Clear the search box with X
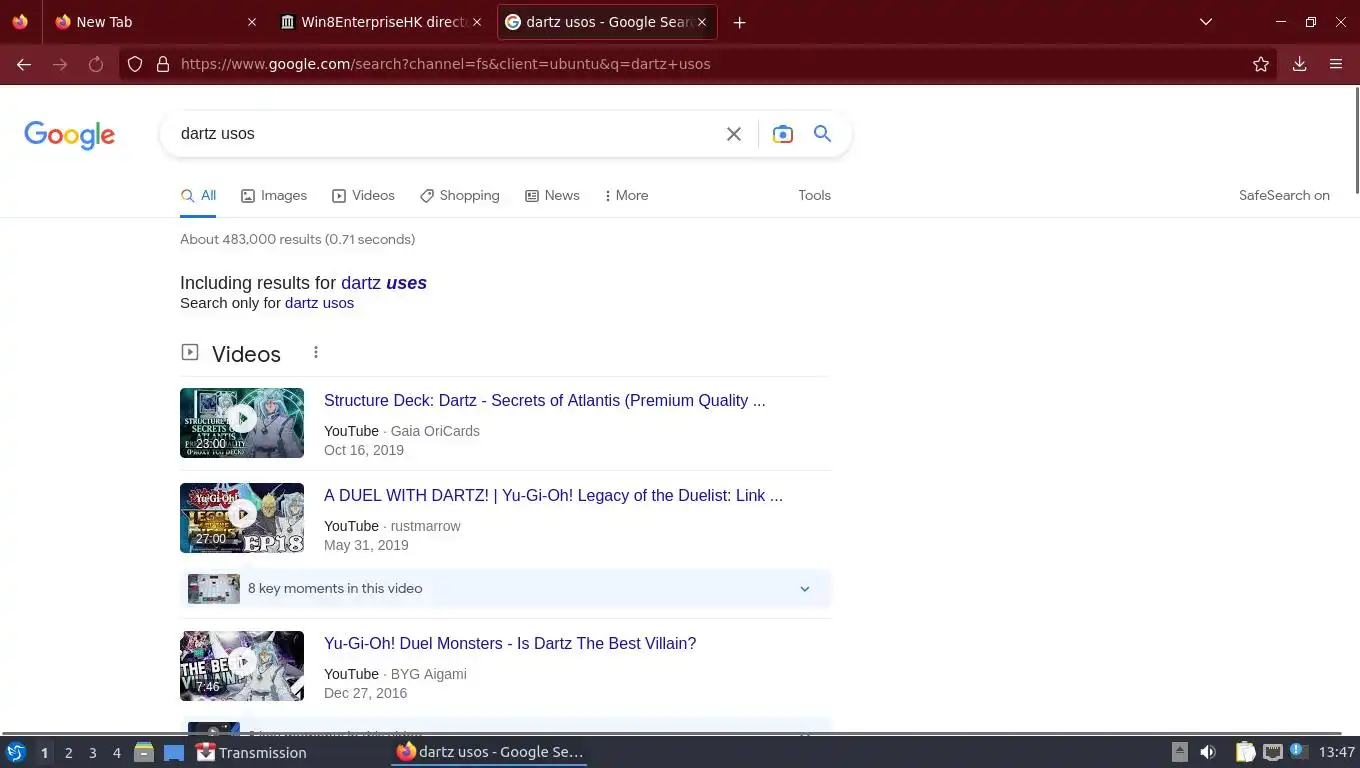Screen dimensions: 1360x768 [x=734, y=134]
